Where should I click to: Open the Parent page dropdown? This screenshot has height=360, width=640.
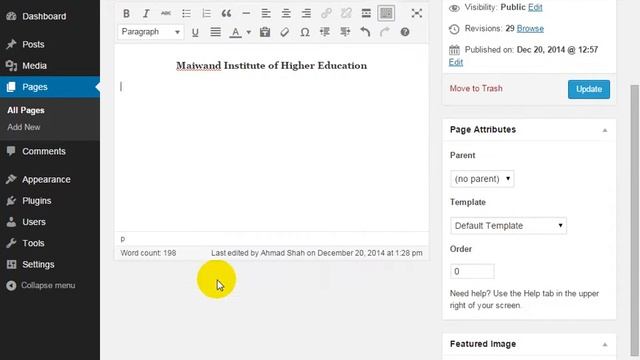point(482,179)
